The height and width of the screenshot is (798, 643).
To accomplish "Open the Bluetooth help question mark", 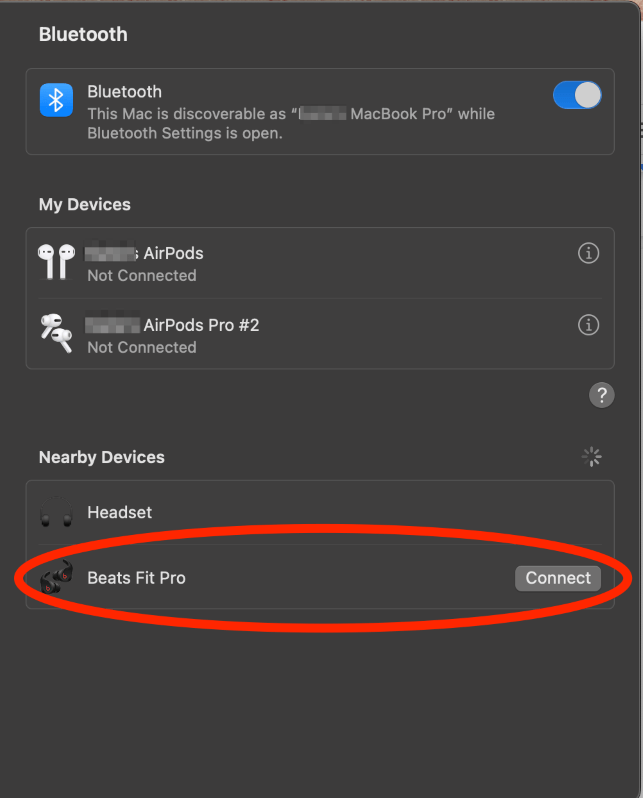I will tap(602, 395).
